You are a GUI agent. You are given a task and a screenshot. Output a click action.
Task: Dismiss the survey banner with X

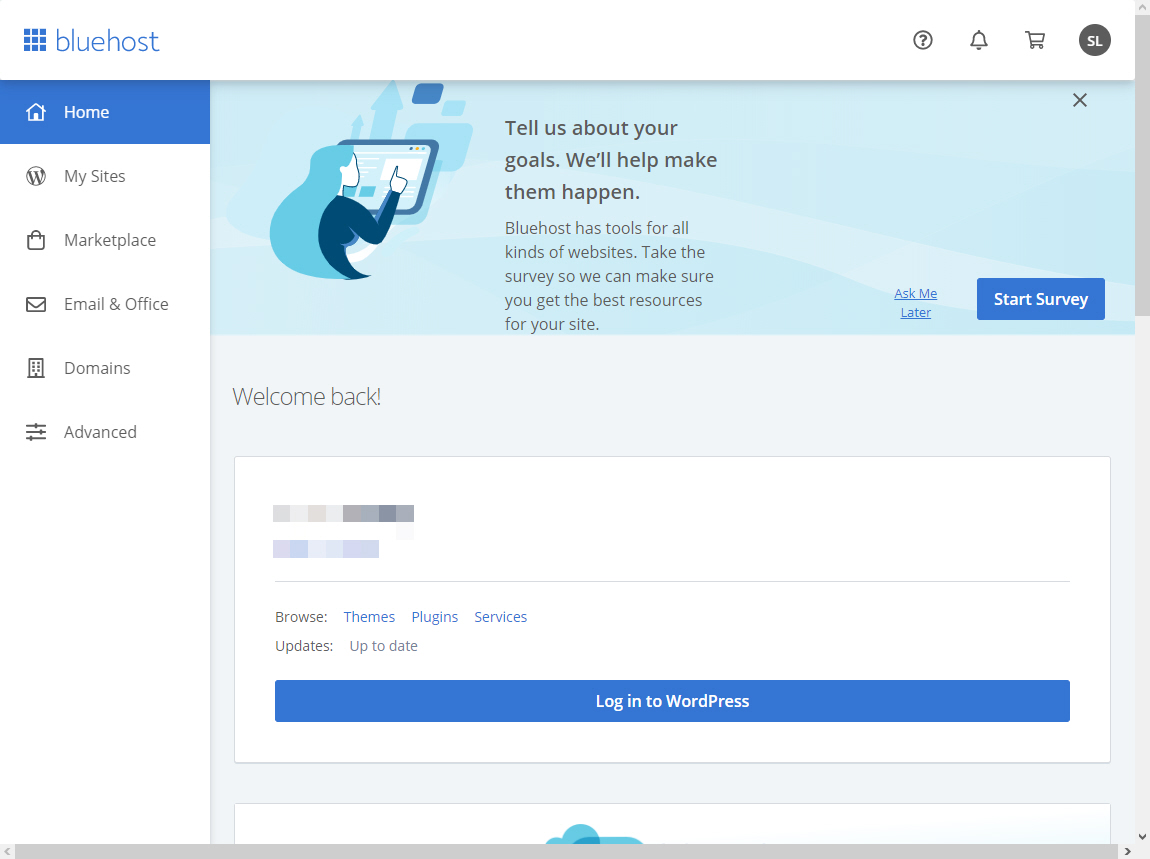[x=1080, y=100]
